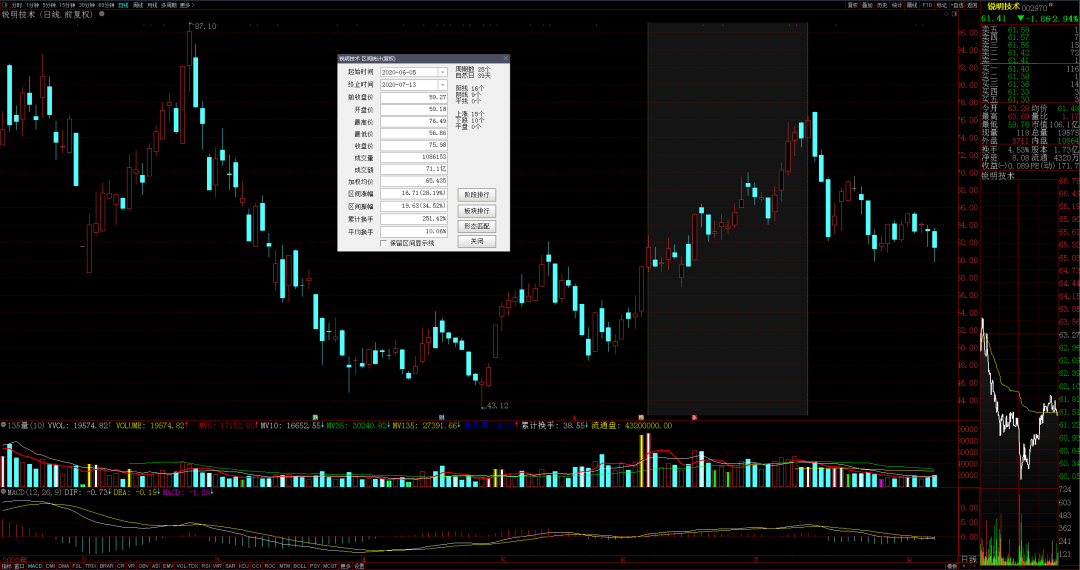
Task: Open F10 company information
Action: pos(926,5)
